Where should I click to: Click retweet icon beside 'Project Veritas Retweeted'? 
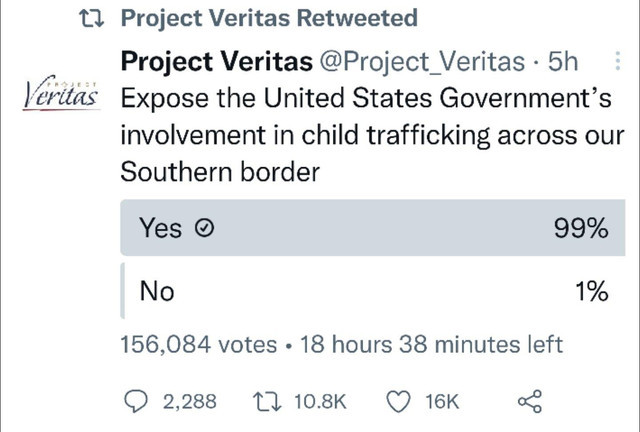click(91, 18)
